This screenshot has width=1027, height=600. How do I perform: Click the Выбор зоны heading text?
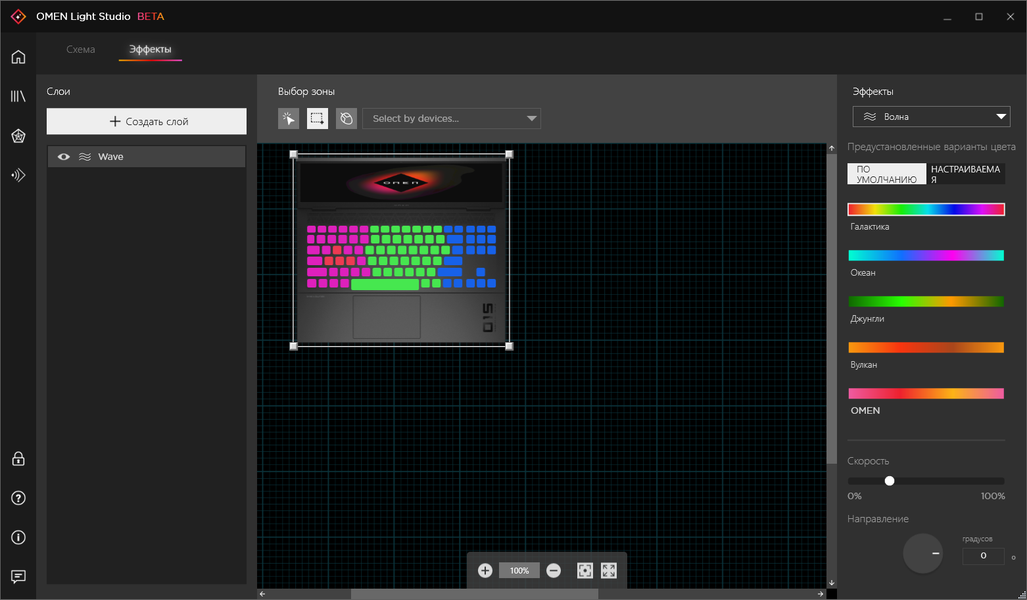[x=306, y=92]
